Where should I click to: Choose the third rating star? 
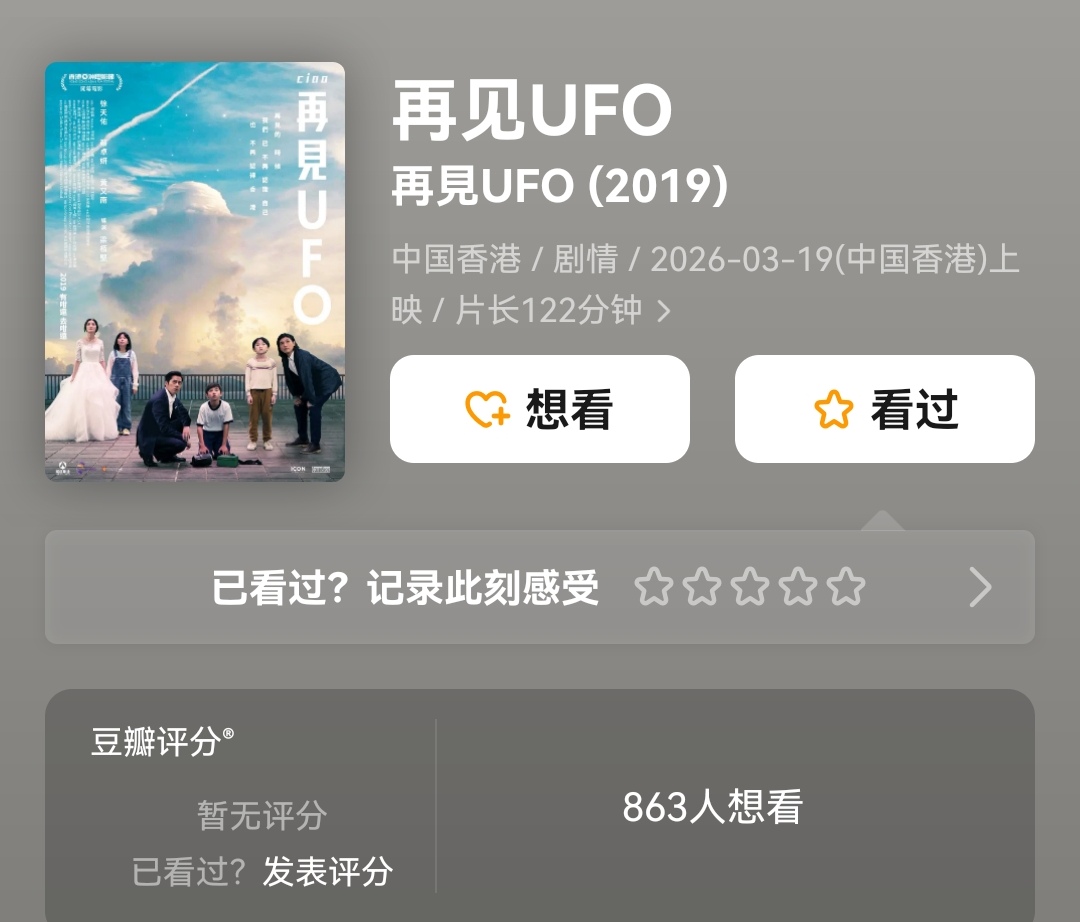pos(749,587)
